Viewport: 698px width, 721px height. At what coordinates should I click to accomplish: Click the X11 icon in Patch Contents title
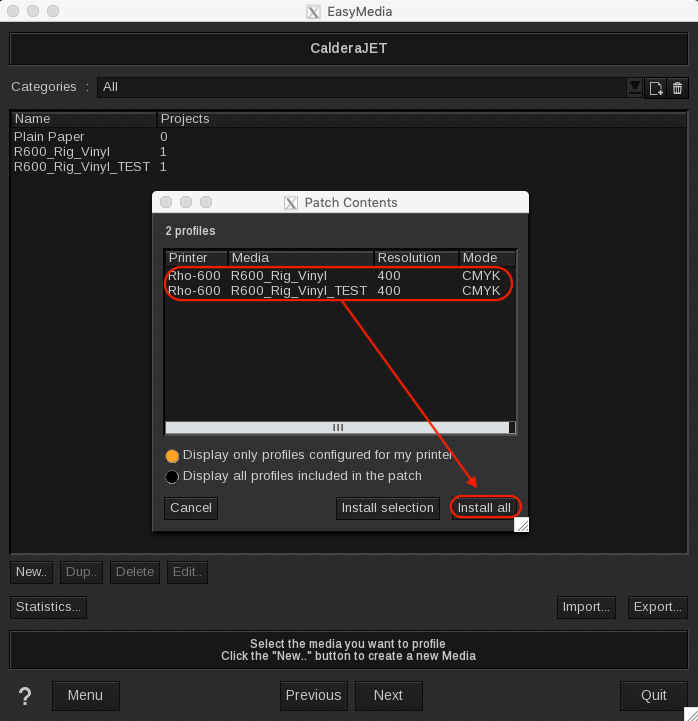click(x=291, y=203)
